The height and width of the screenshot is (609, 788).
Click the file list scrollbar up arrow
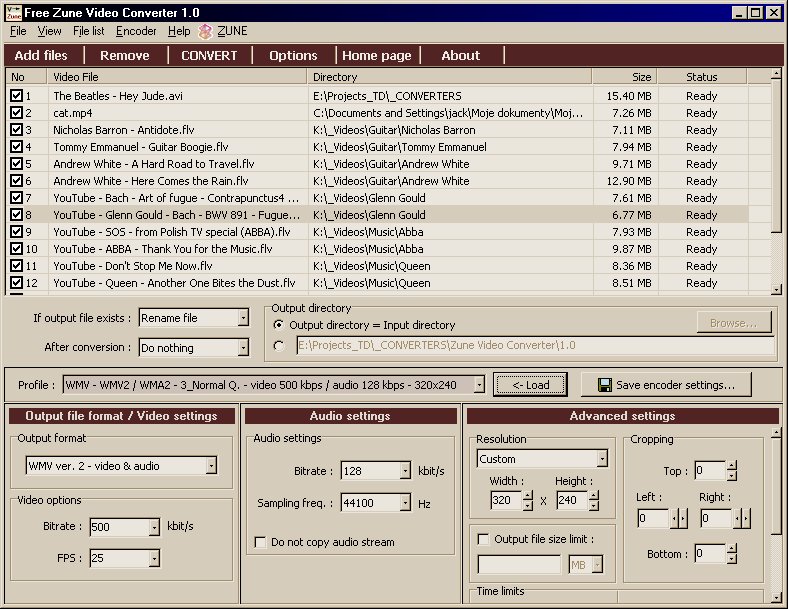pos(776,74)
